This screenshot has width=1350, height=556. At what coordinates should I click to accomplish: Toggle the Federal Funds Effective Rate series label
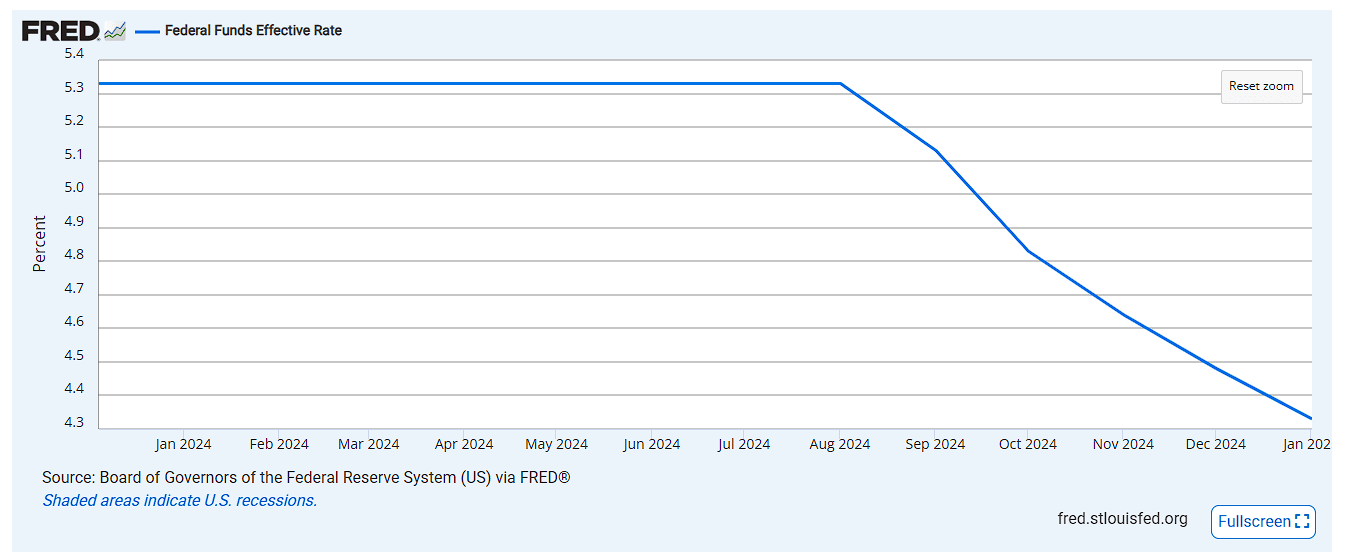(x=253, y=31)
